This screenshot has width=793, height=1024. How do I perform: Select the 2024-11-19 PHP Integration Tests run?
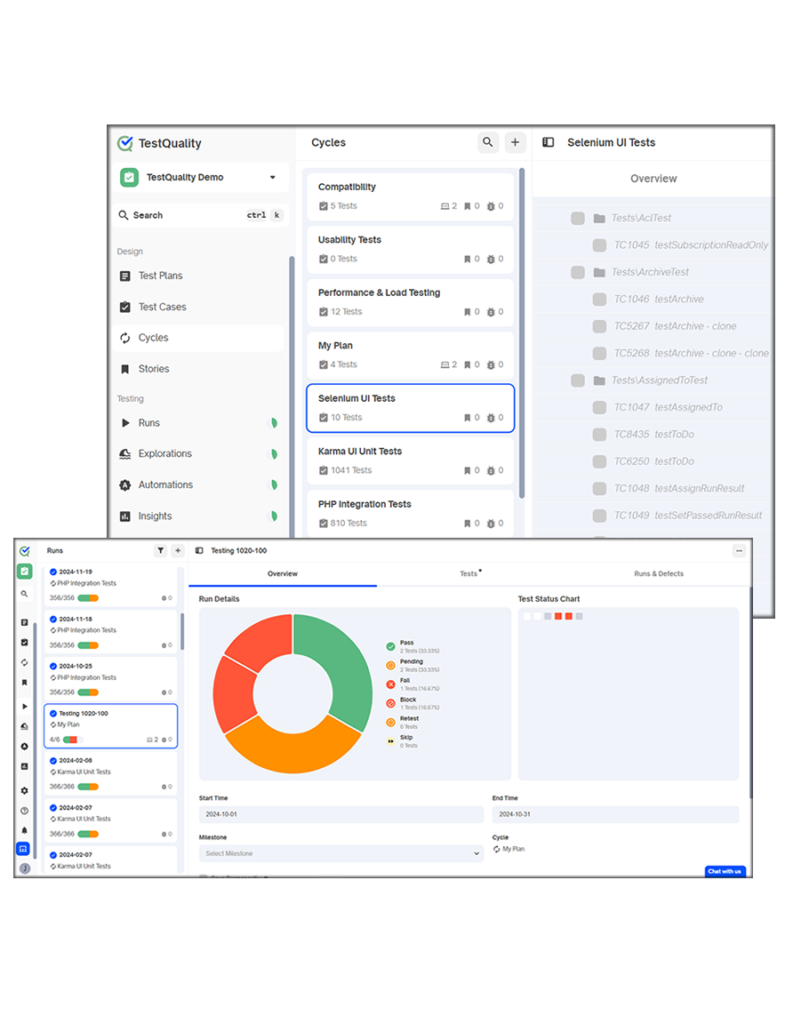coord(110,584)
